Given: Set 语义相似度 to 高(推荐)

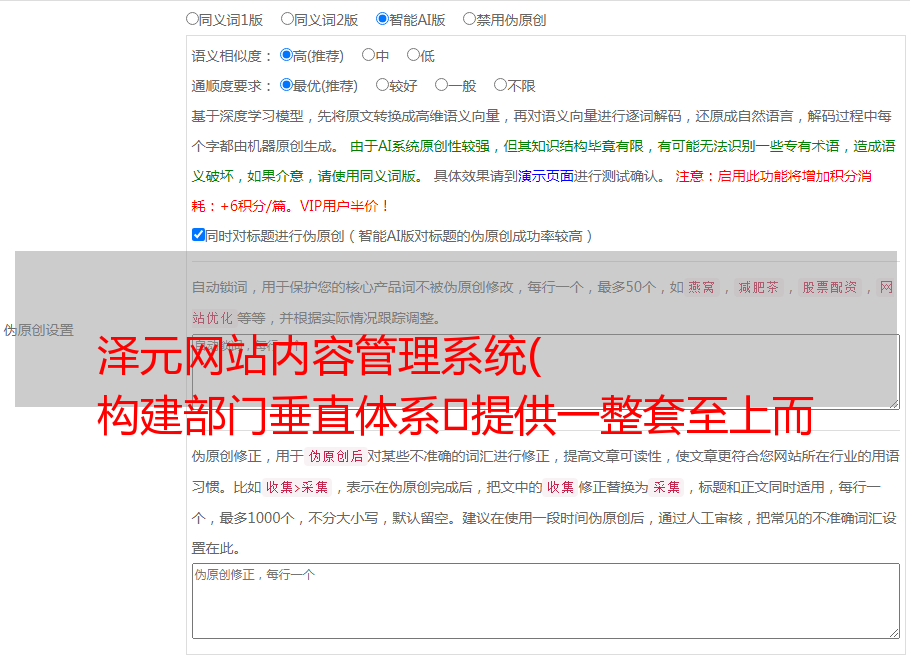Looking at the screenshot, I should [x=286, y=55].
